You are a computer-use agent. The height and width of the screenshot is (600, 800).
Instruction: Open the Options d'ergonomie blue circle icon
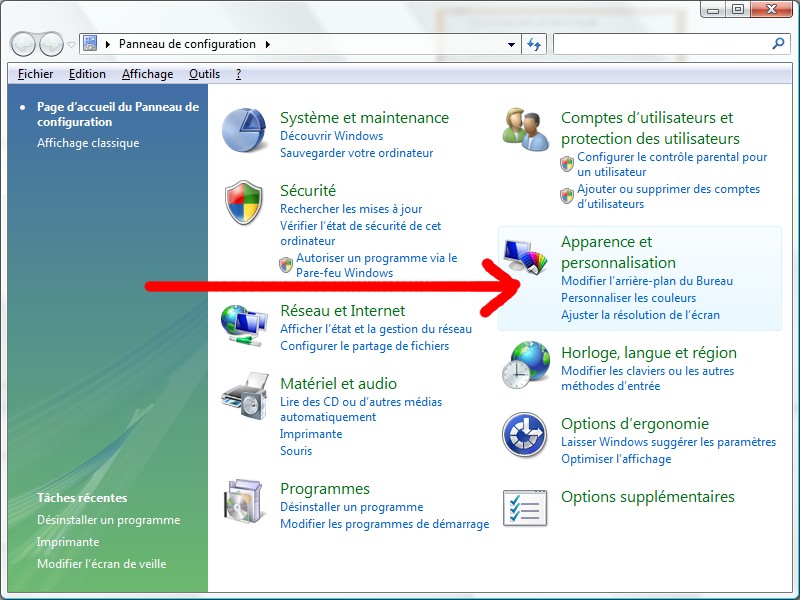tap(524, 435)
